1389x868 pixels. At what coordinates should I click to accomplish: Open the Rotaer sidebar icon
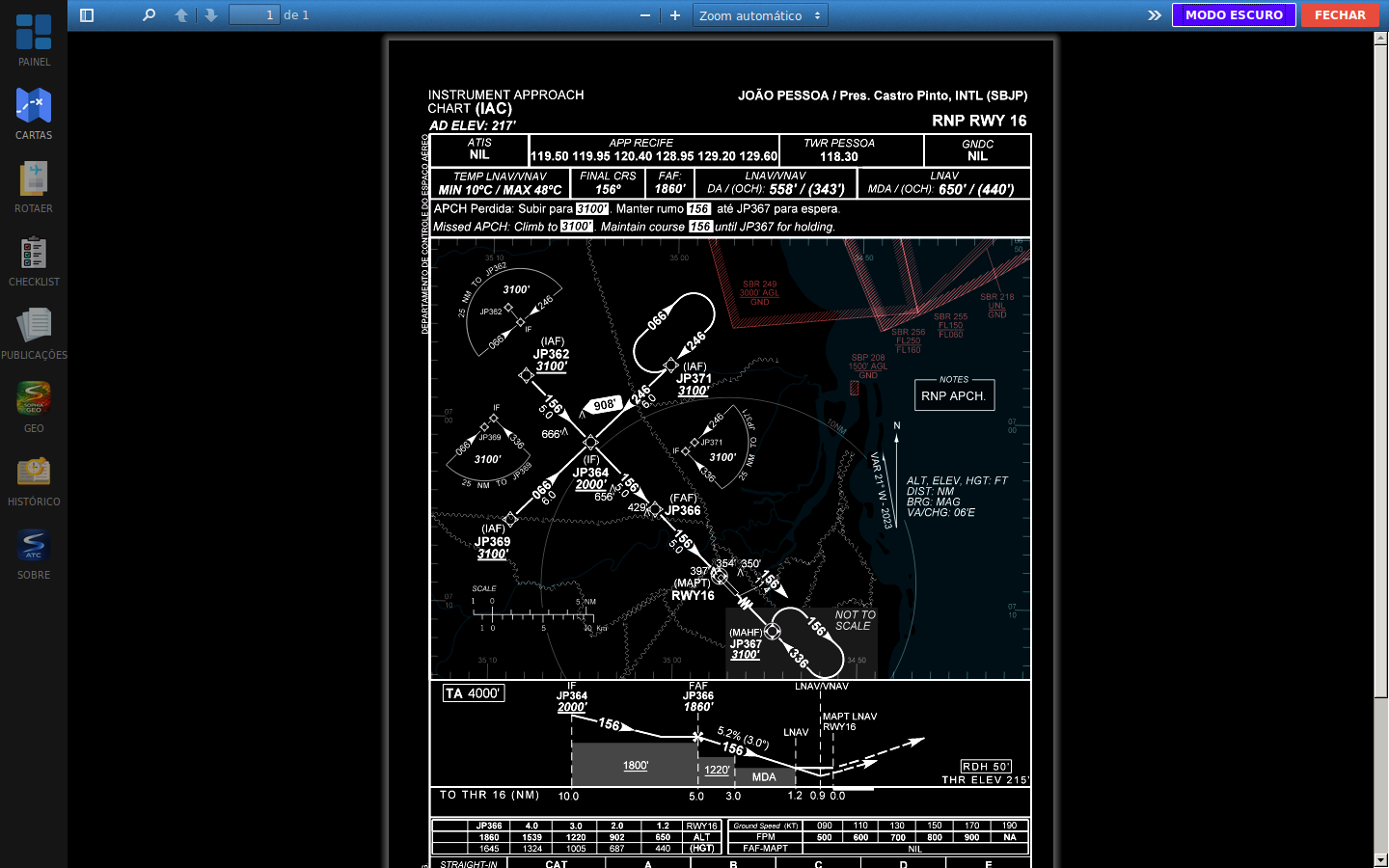click(34, 187)
